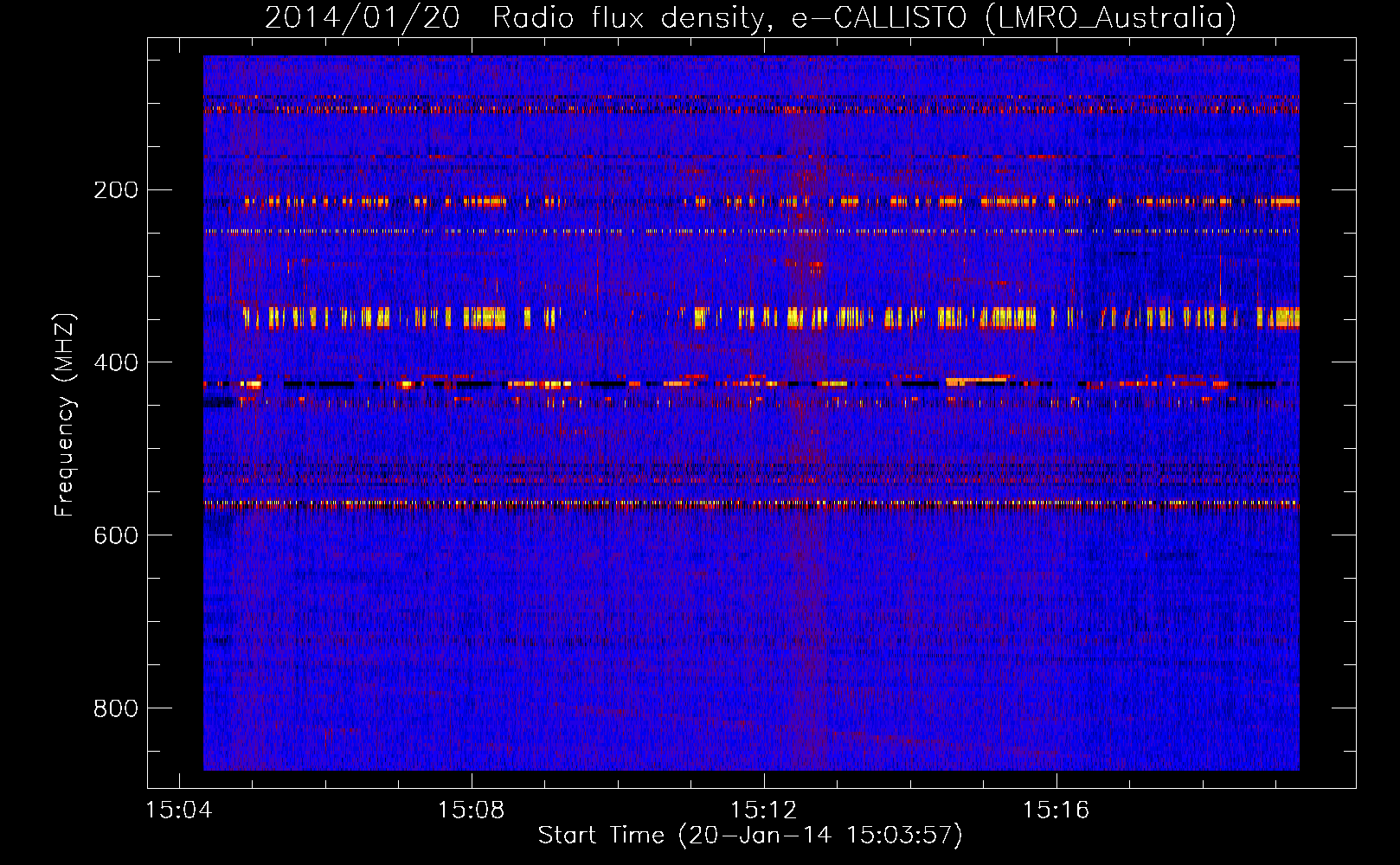Click the '400' frequency tick label

116,362
